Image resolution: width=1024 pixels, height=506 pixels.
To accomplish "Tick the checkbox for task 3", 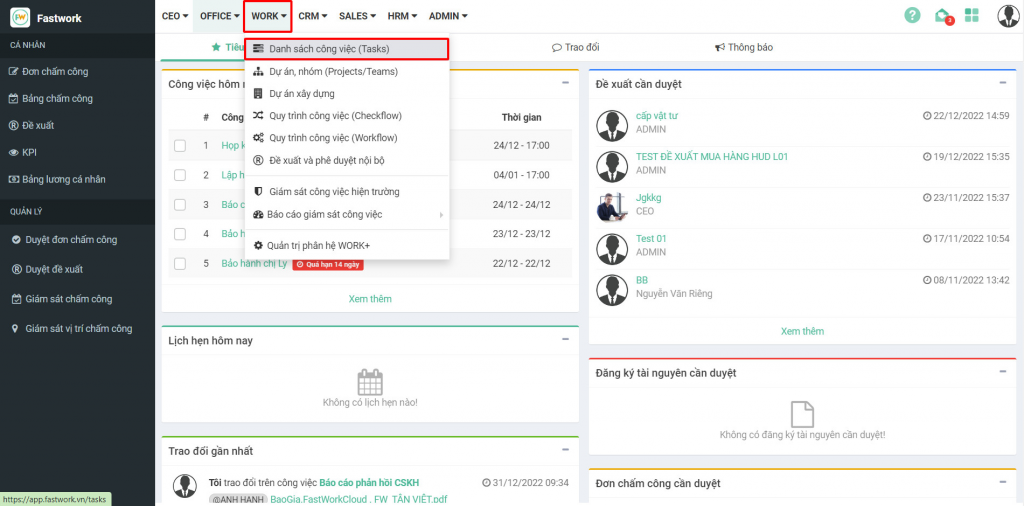I will (180, 205).
